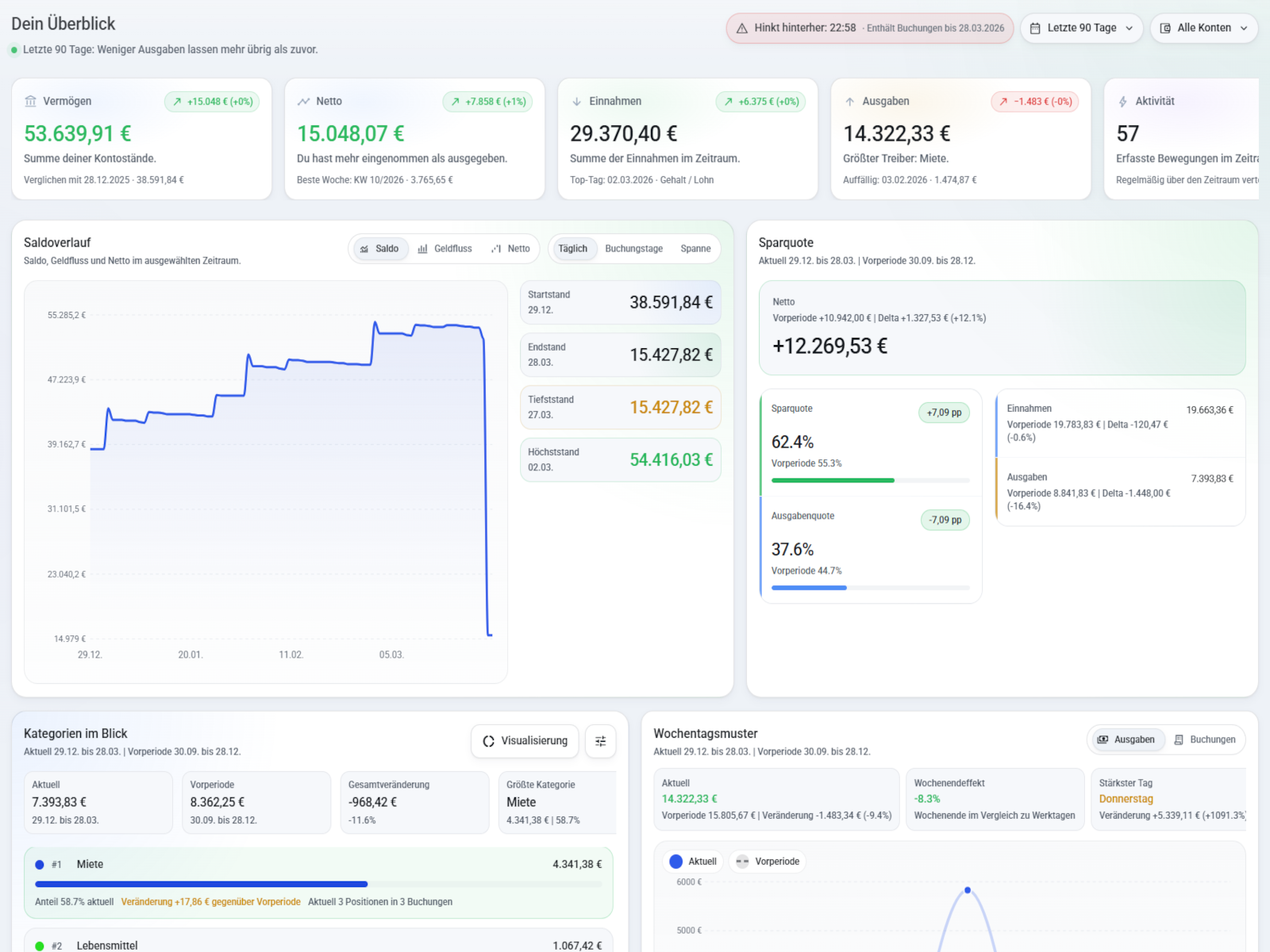Switch the weekday pattern to Buchungen
Viewport: 1270px width, 952px height.
1204,739
